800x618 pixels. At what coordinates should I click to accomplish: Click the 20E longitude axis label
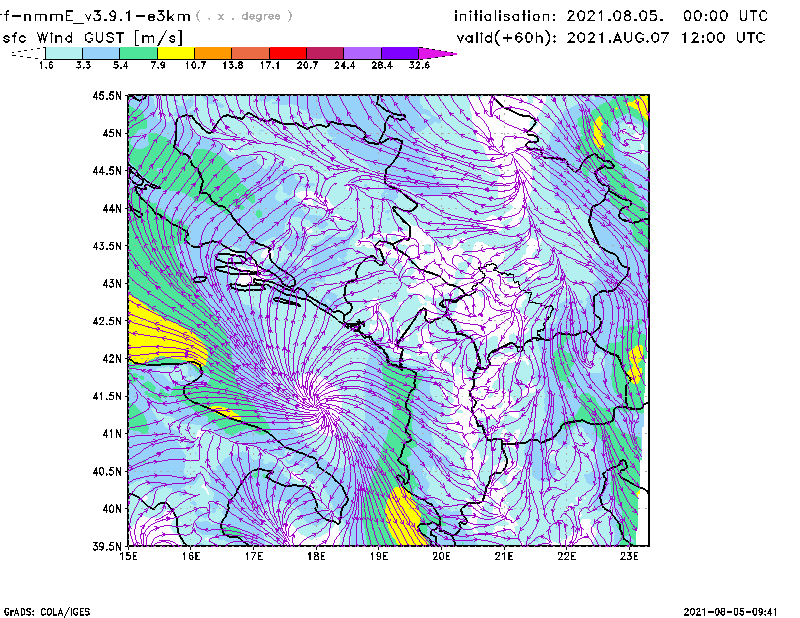[x=441, y=556]
